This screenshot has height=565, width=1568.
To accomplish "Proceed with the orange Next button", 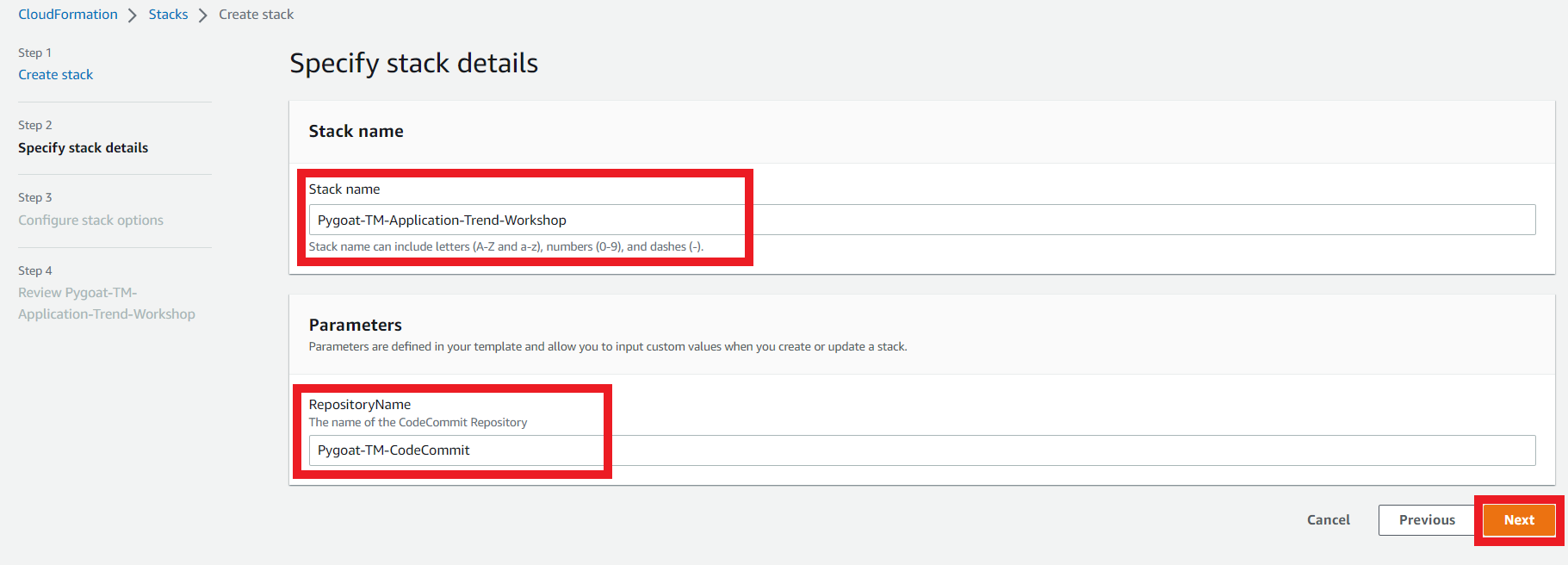I will pyautogui.click(x=1519, y=520).
